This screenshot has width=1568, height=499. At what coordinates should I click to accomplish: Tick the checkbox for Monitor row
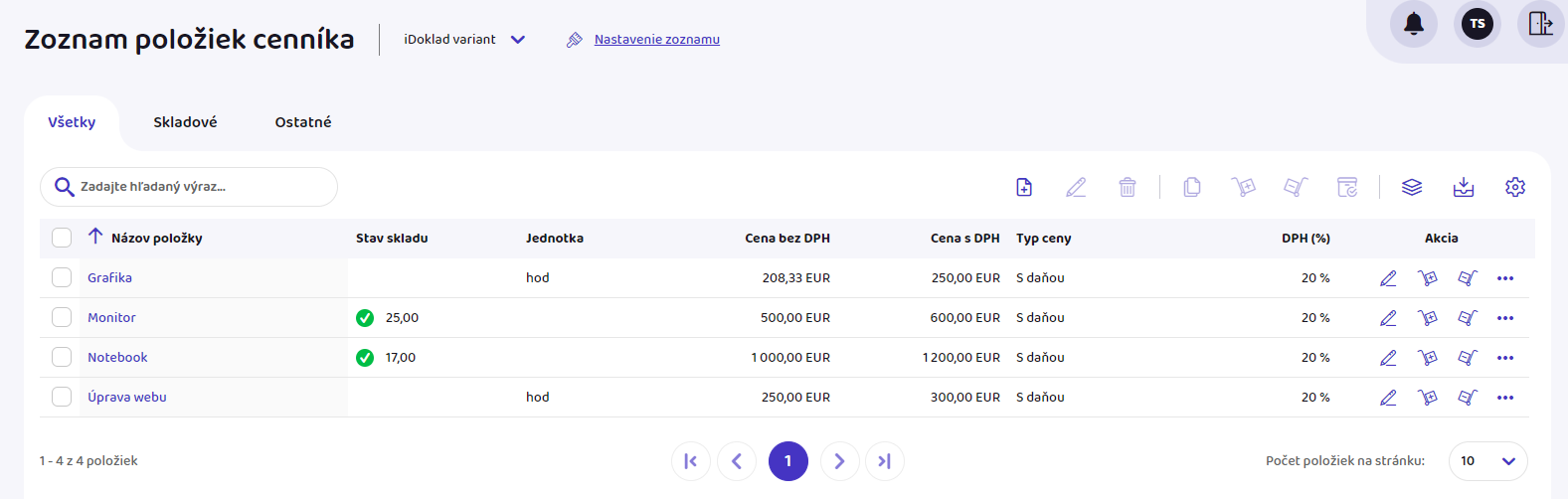(62, 318)
